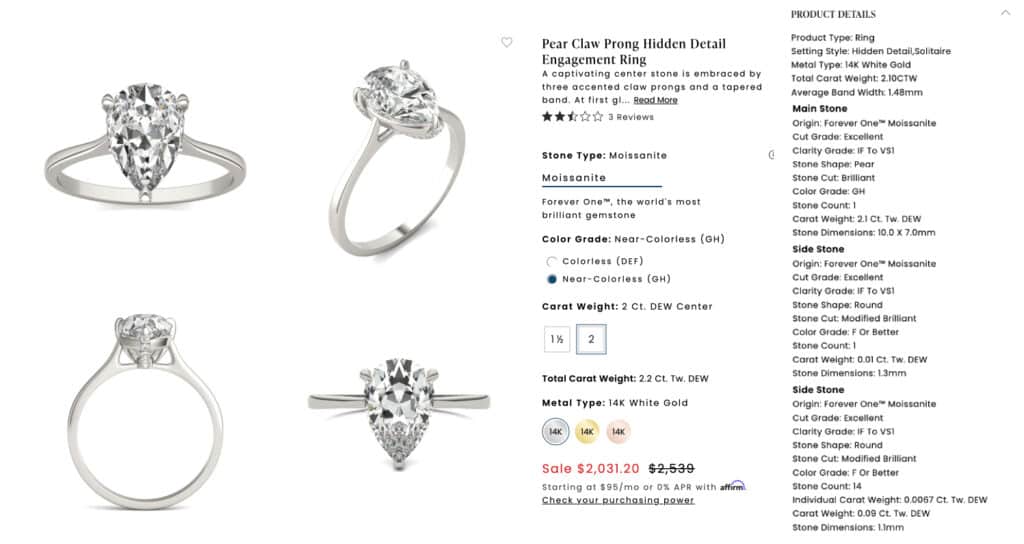Expand description with Read More

coord(655,100)
